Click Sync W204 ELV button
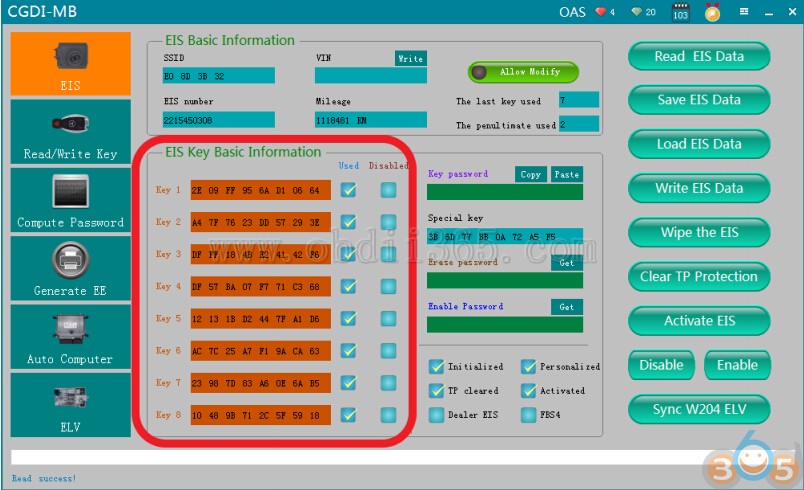804x490 pixels. point(699,409)
